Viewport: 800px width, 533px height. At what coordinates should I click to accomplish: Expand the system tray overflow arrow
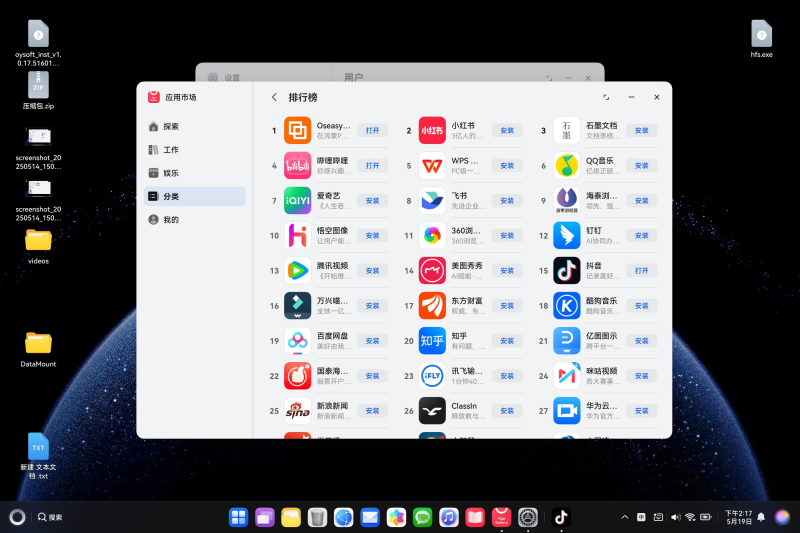click(x=625, y=517)
